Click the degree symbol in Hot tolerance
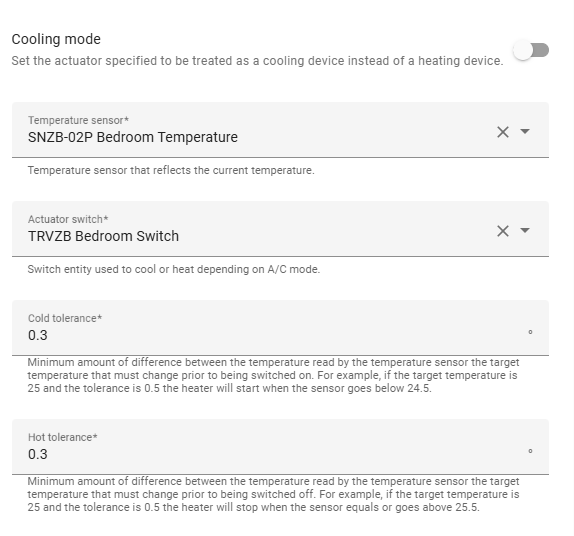This screenshot has width=574, height=536. tap(530, 451)
